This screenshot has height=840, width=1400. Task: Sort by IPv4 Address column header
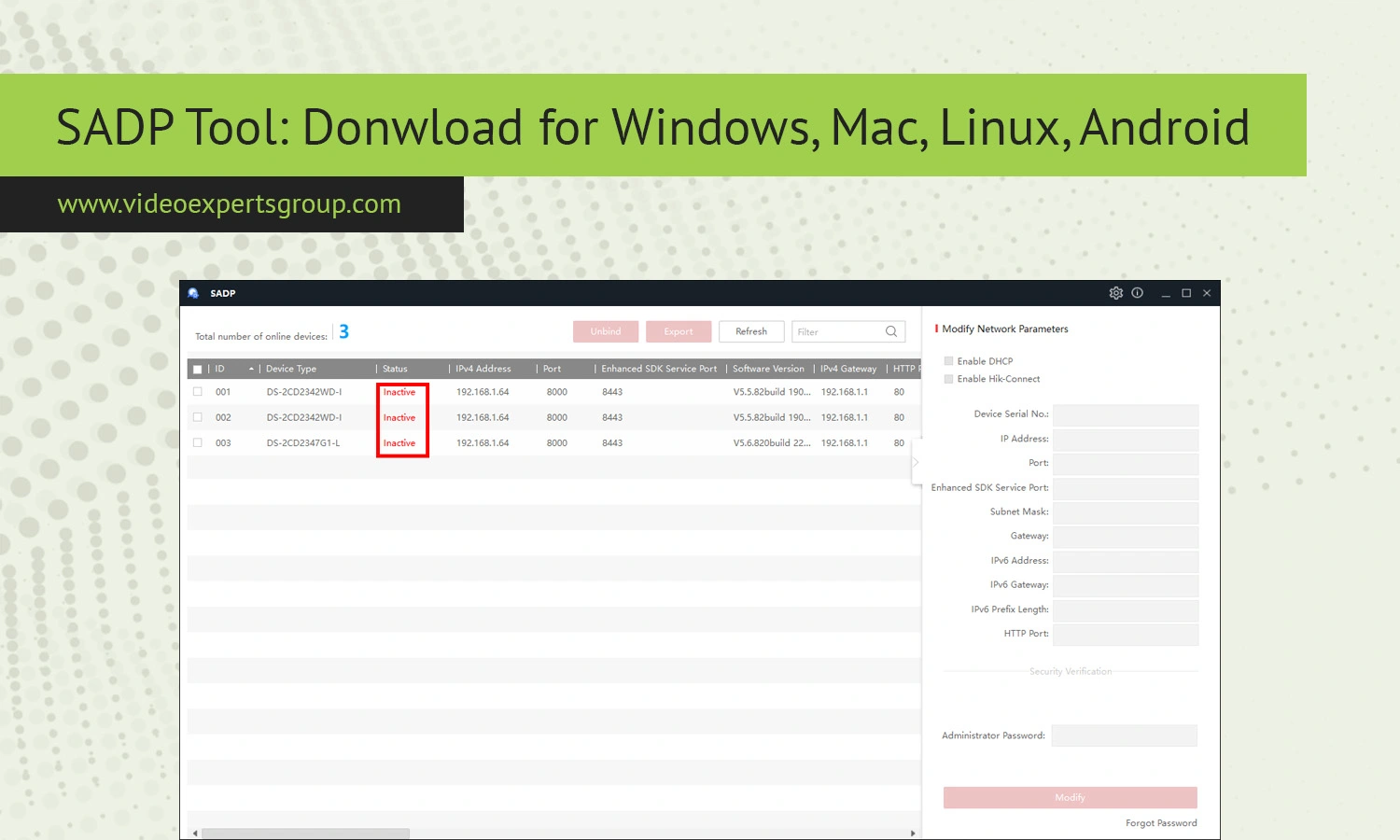coord(483,369)
